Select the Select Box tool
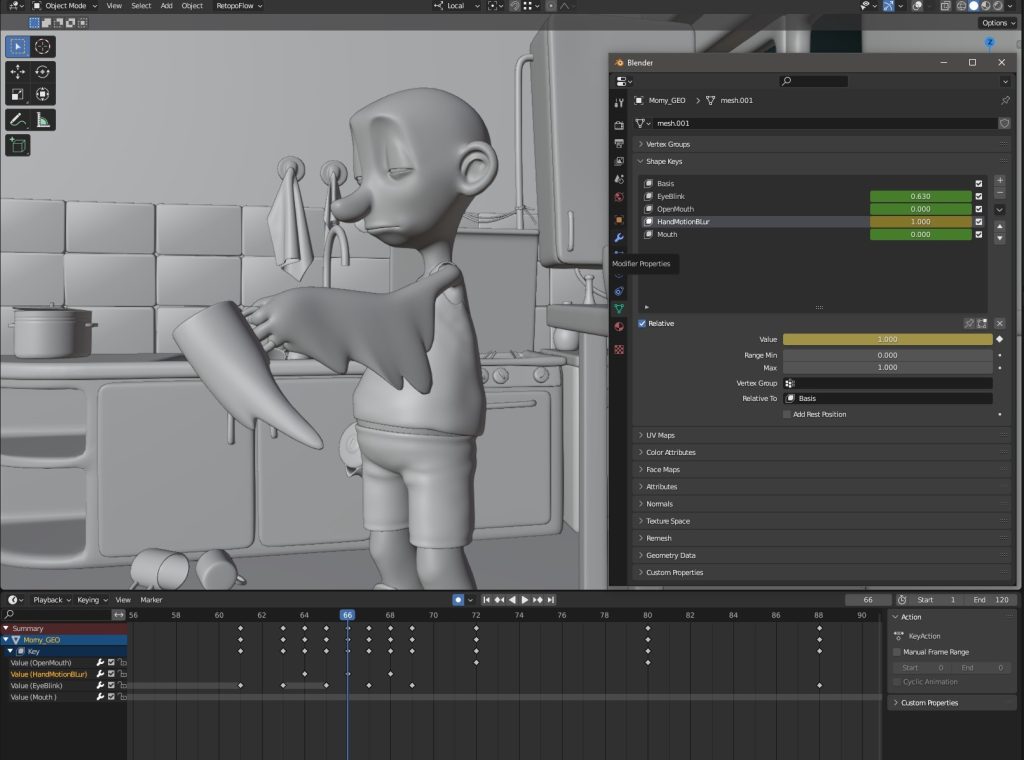Screen dimensions: 1024x760 click(18, 46)
